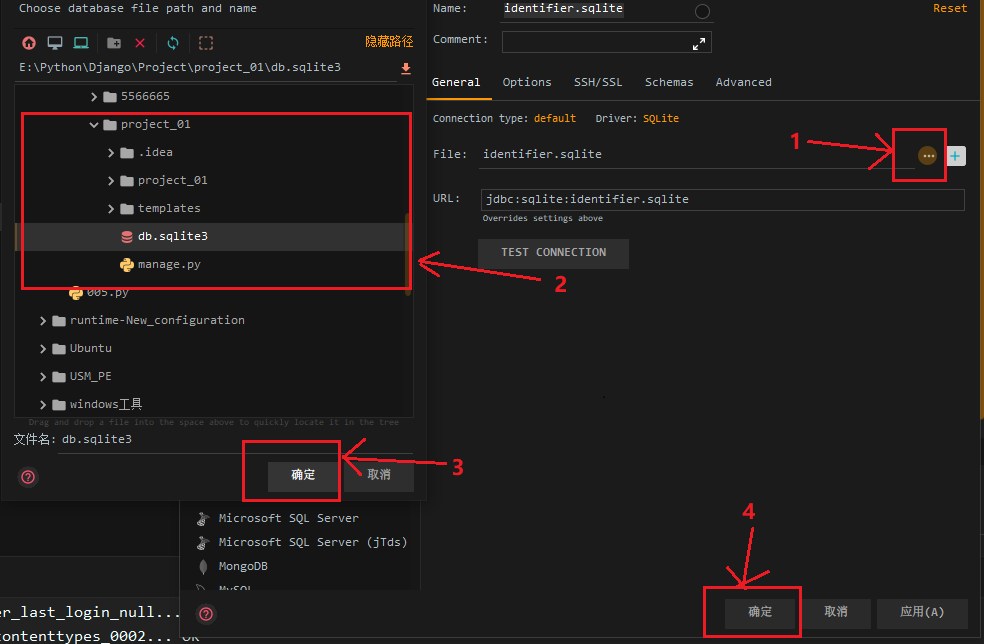984x644 pixels.
Task: Browse for database file (ellipsis button)
Action: [x=928, y=156]
